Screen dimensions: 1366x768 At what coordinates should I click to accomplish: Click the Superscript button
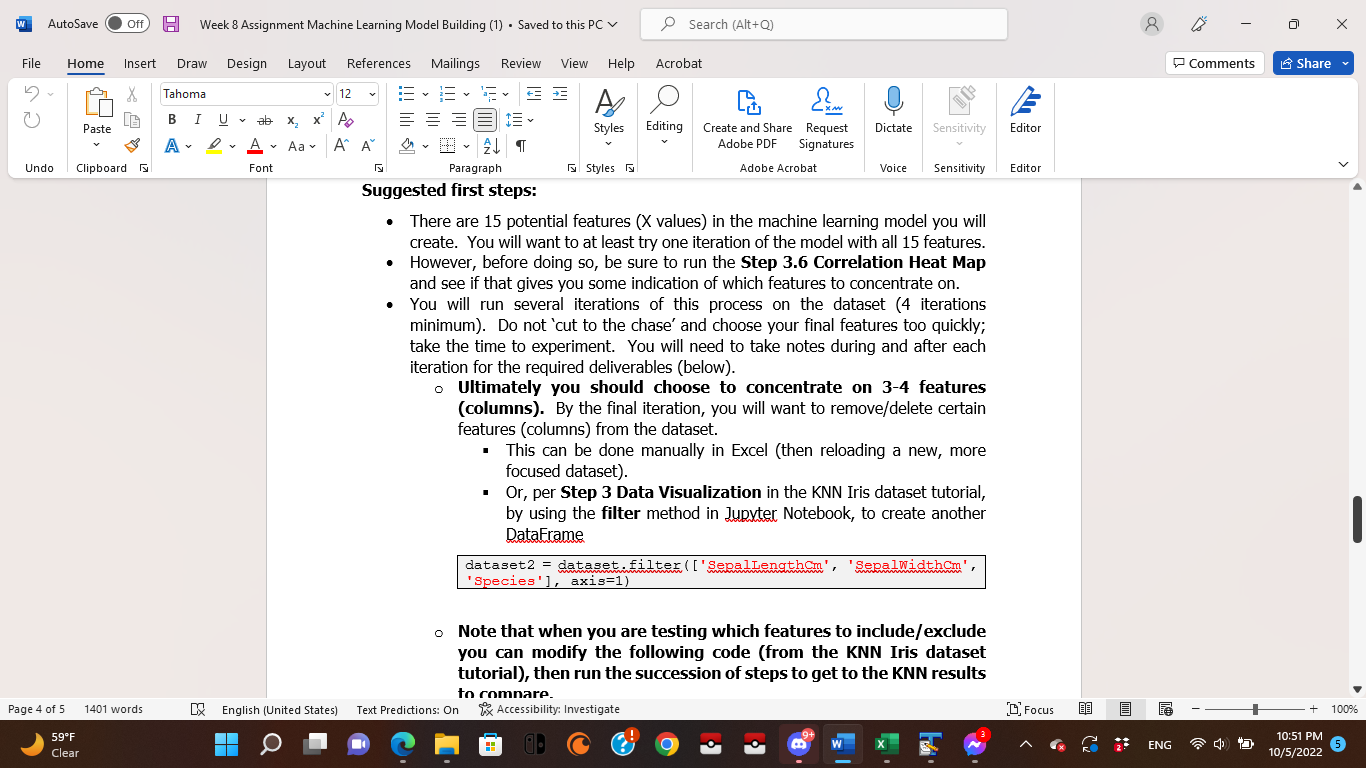(x=318, y=120)
